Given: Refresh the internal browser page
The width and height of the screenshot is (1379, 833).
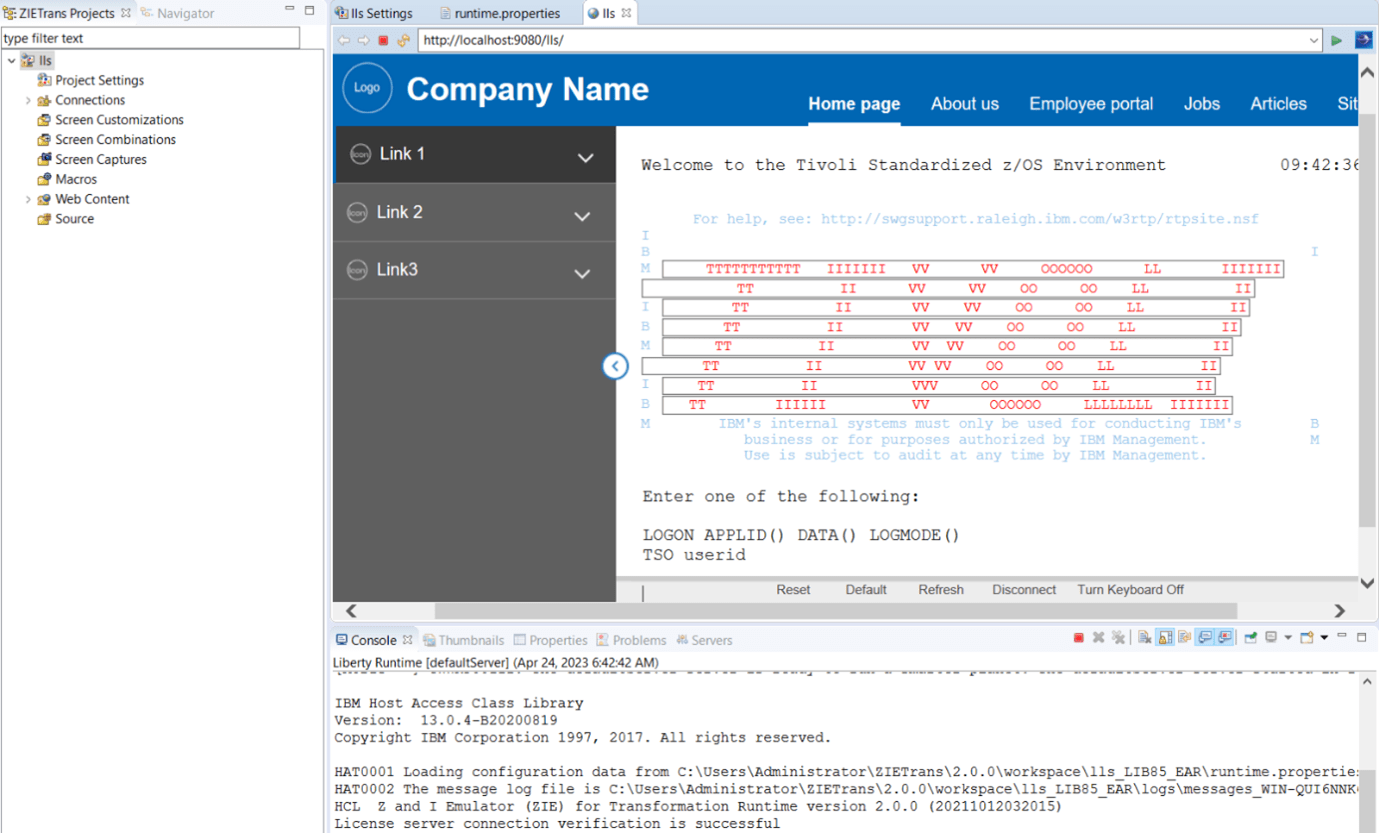Looking at the screenshot, I should 403,41.
